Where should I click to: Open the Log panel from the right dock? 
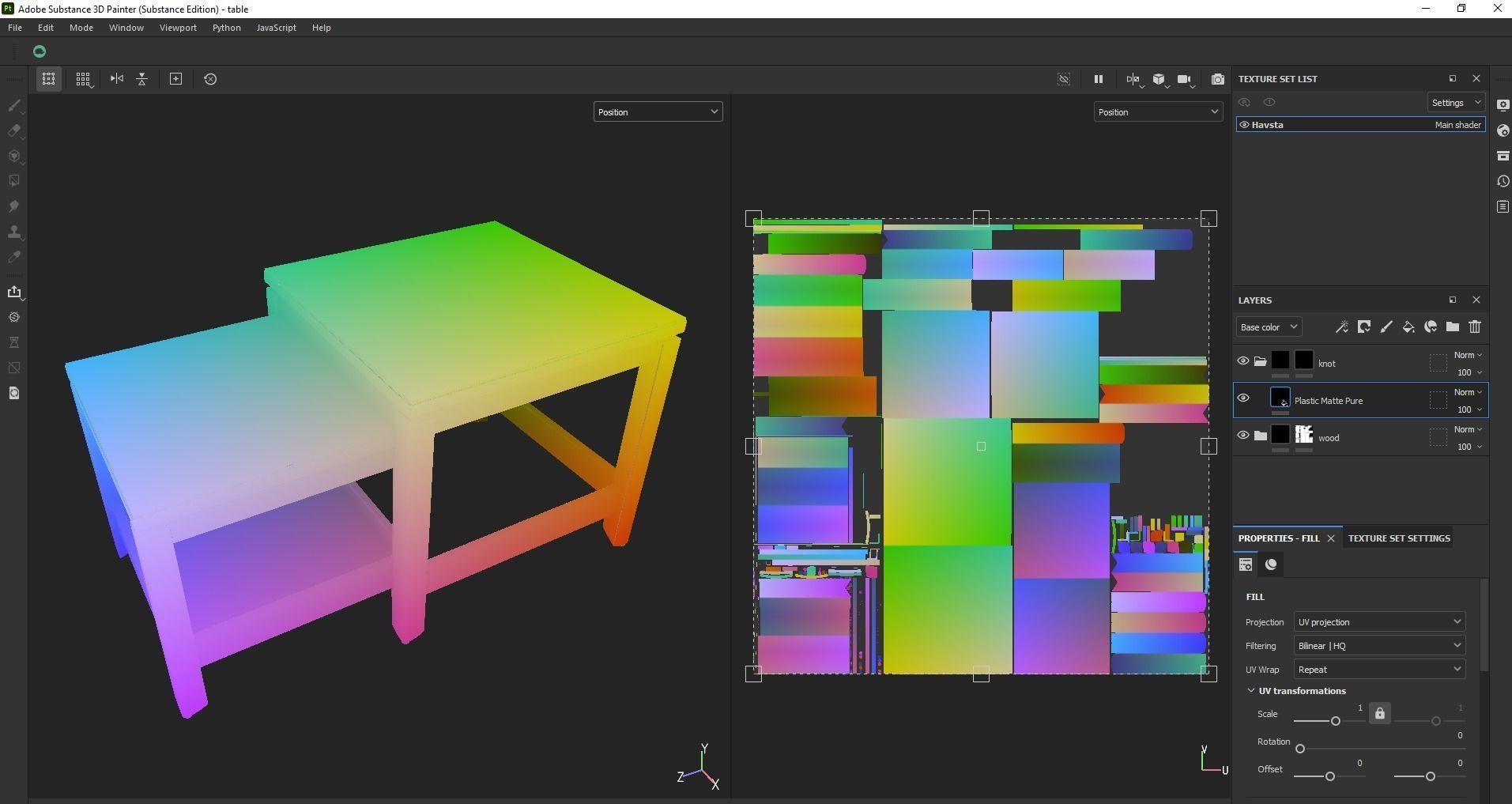(x=1503, y=206)
